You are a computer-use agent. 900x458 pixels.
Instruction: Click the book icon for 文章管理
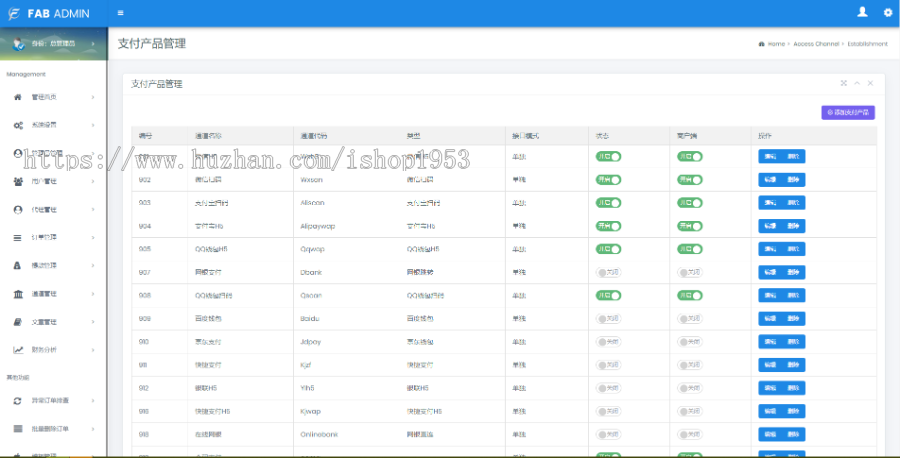tap(18, 322)
